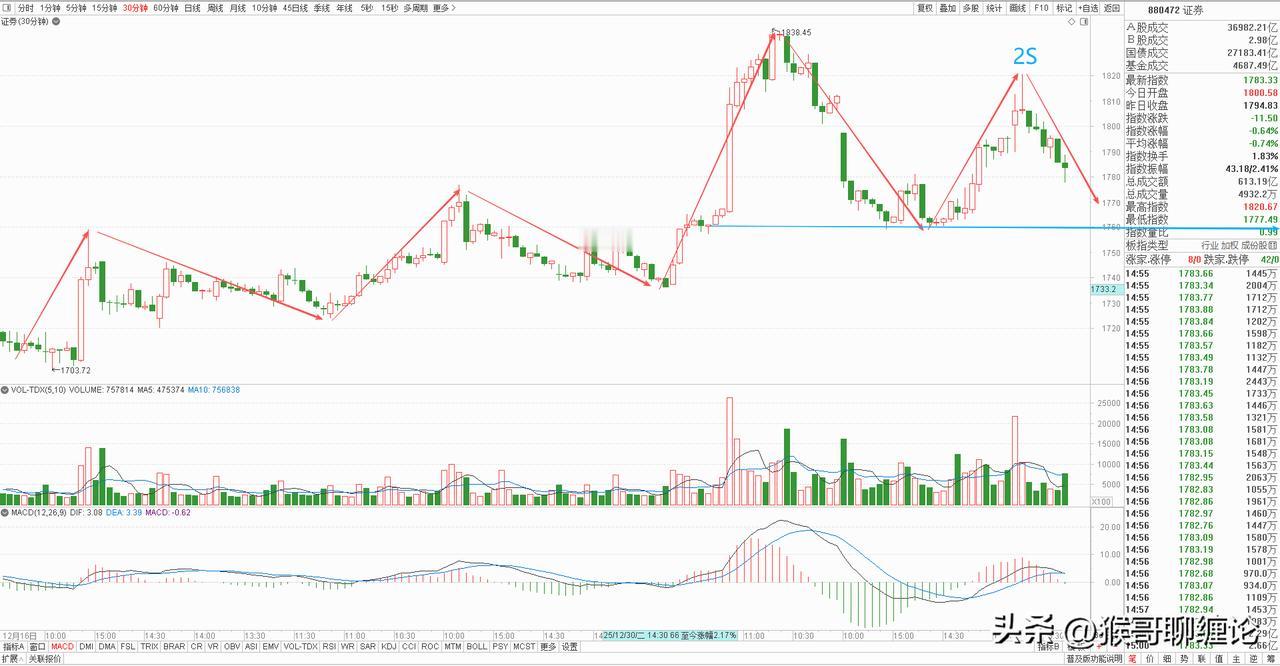The height and width of the screenshot is (666, 1280).
Task: Open the dropdown beside 证券(30分钟) title
Action: tap(56, 22)
